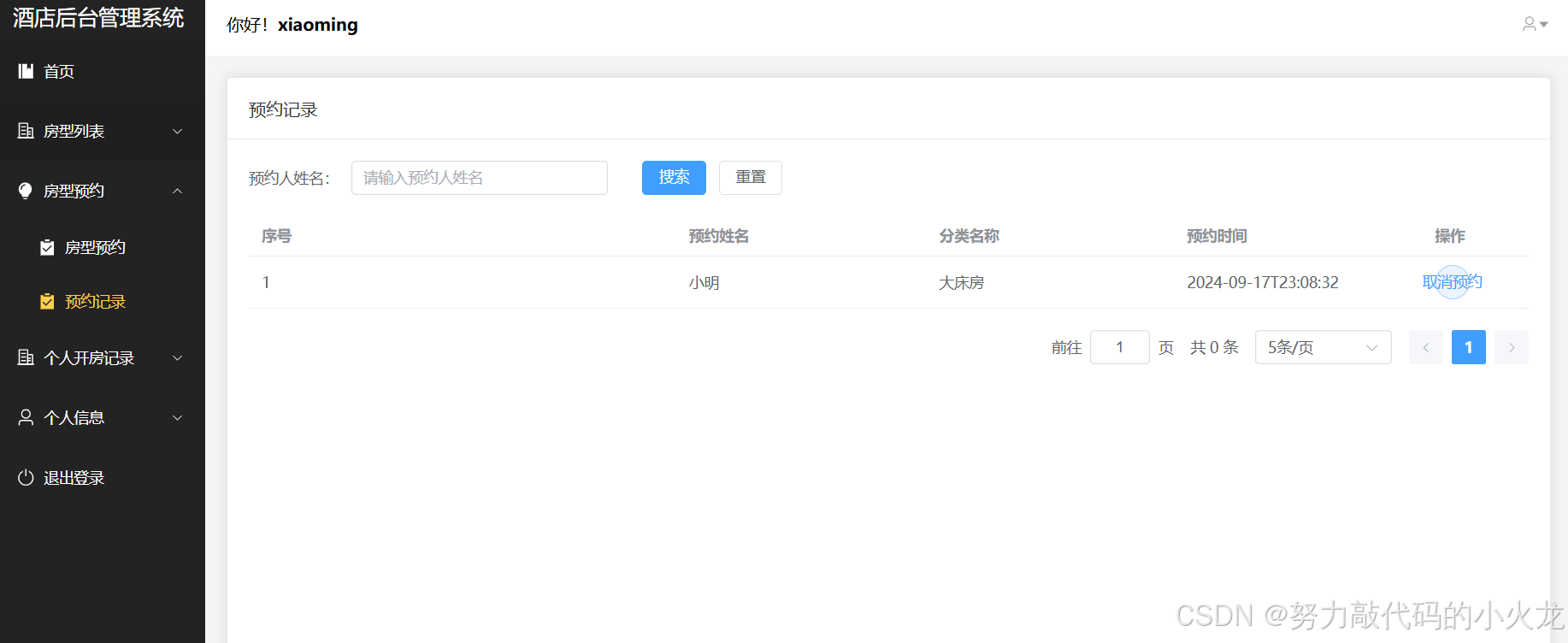Click the 预约时间 column header
Screen dimensions: 1568x643
(1217, 236)
